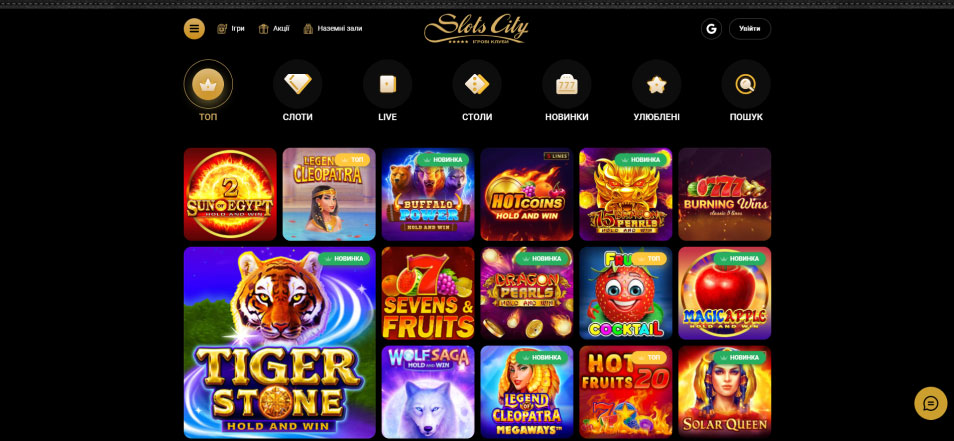
Task: Open the Magic Apple game thumbnail
Action: point(725,293)
